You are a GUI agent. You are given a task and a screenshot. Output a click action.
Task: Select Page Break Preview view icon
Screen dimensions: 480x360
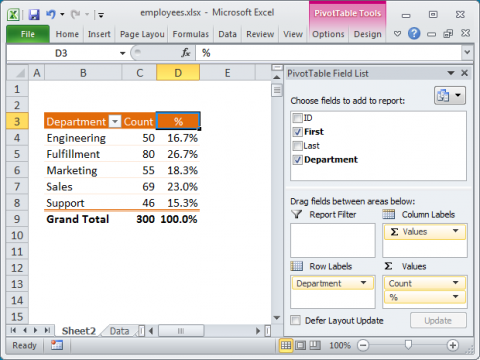[315, 345]
